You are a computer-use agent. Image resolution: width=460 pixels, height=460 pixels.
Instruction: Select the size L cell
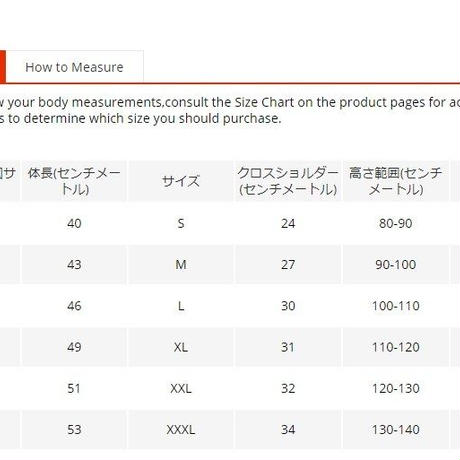point(181,306)
